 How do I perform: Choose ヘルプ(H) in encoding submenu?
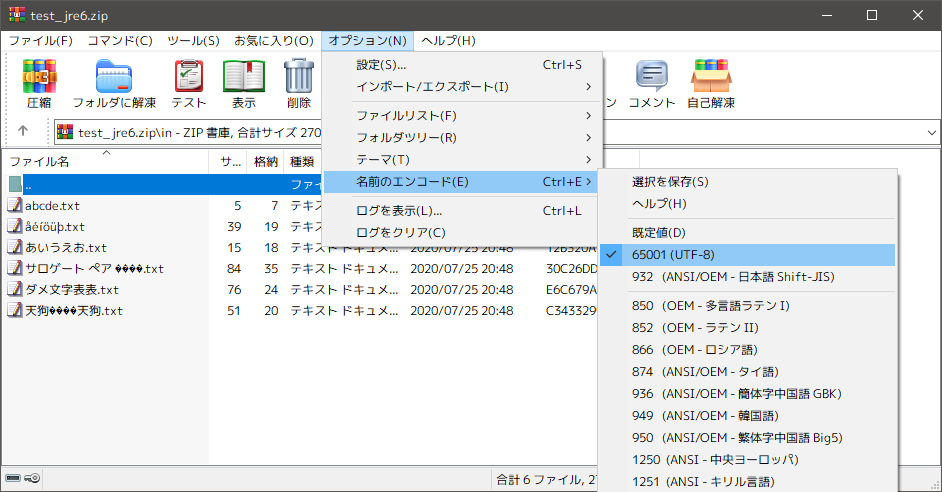click(x=747, y=204)
